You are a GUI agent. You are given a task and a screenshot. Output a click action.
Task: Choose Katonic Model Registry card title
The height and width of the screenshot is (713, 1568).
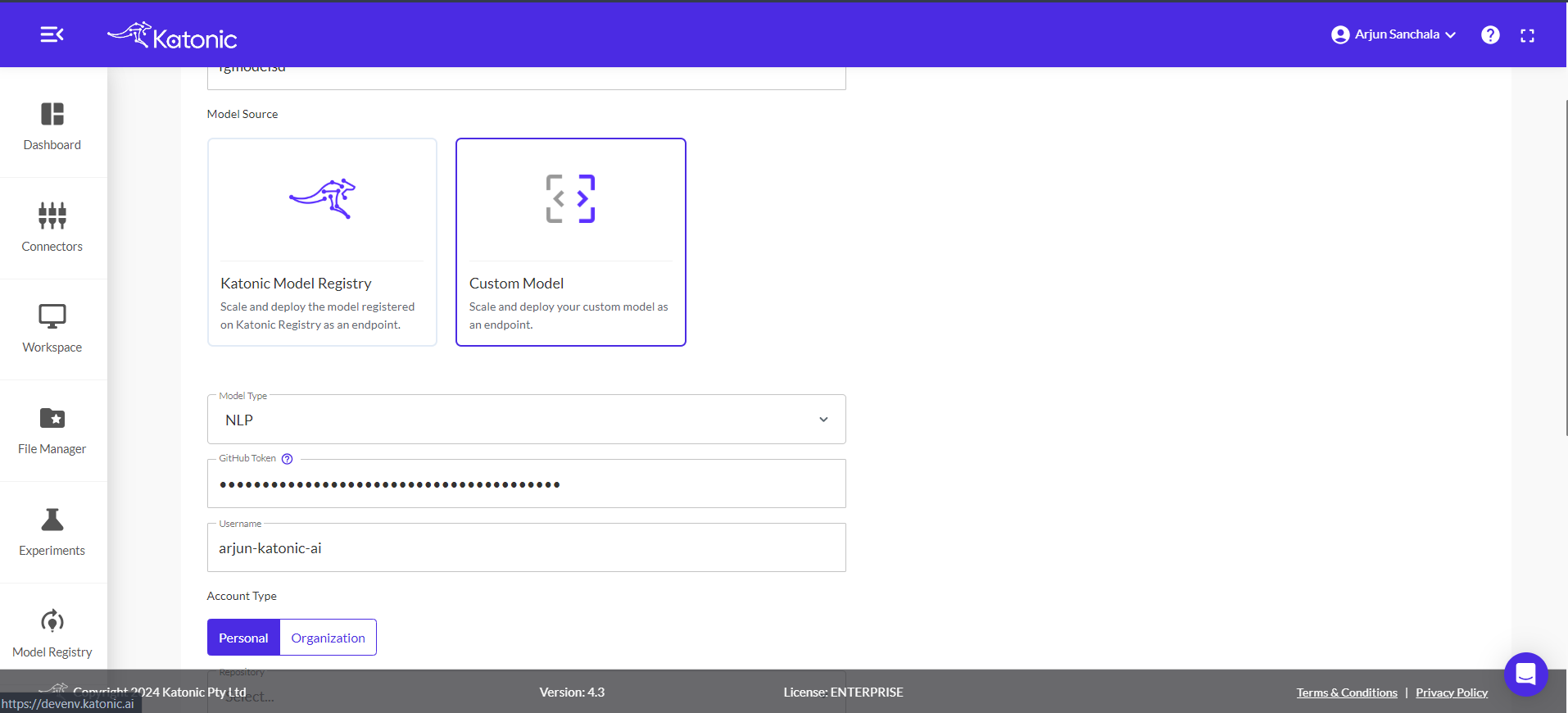point(296,284)
